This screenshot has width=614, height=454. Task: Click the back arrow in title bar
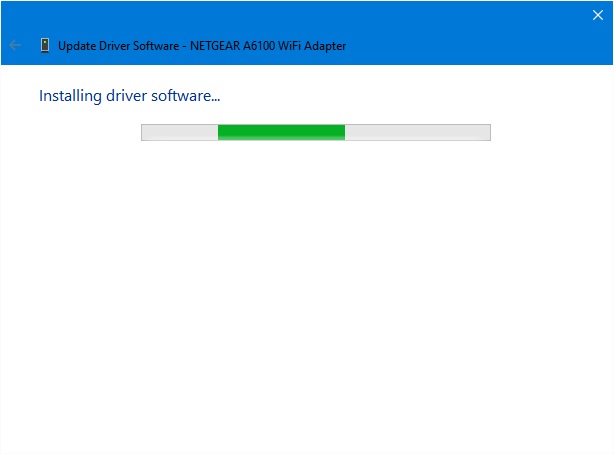15,45
